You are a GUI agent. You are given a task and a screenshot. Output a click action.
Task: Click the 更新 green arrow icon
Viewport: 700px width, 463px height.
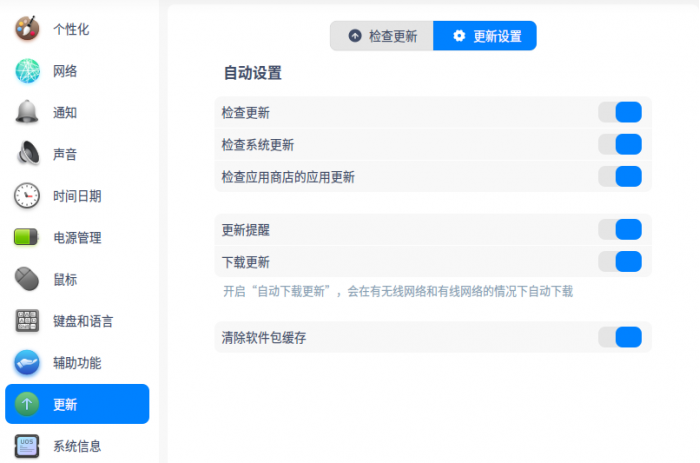point(27,404)
